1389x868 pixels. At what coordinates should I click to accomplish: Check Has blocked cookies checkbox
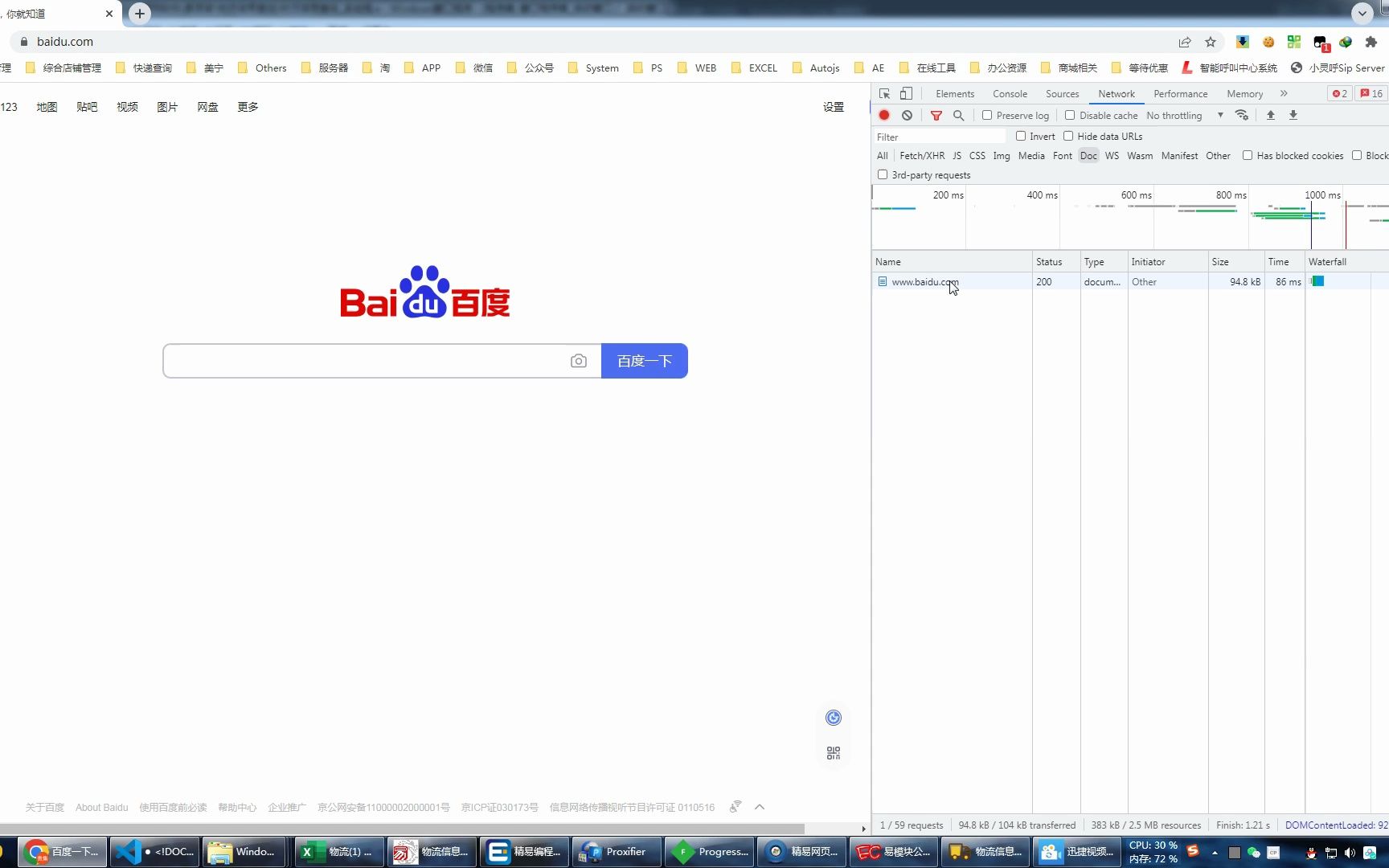click(x=1248, y=155)
